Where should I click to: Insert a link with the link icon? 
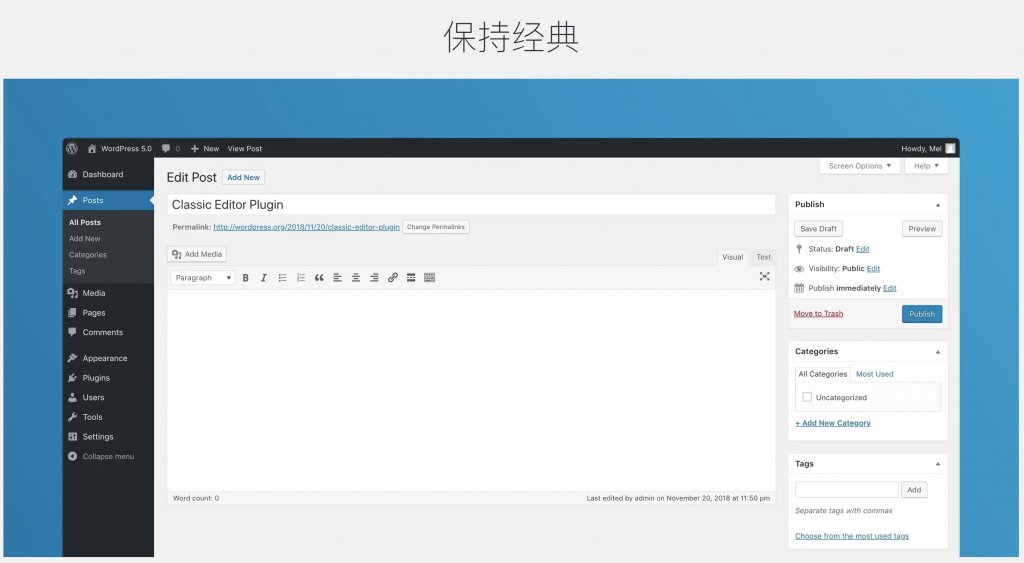(392, 278)
